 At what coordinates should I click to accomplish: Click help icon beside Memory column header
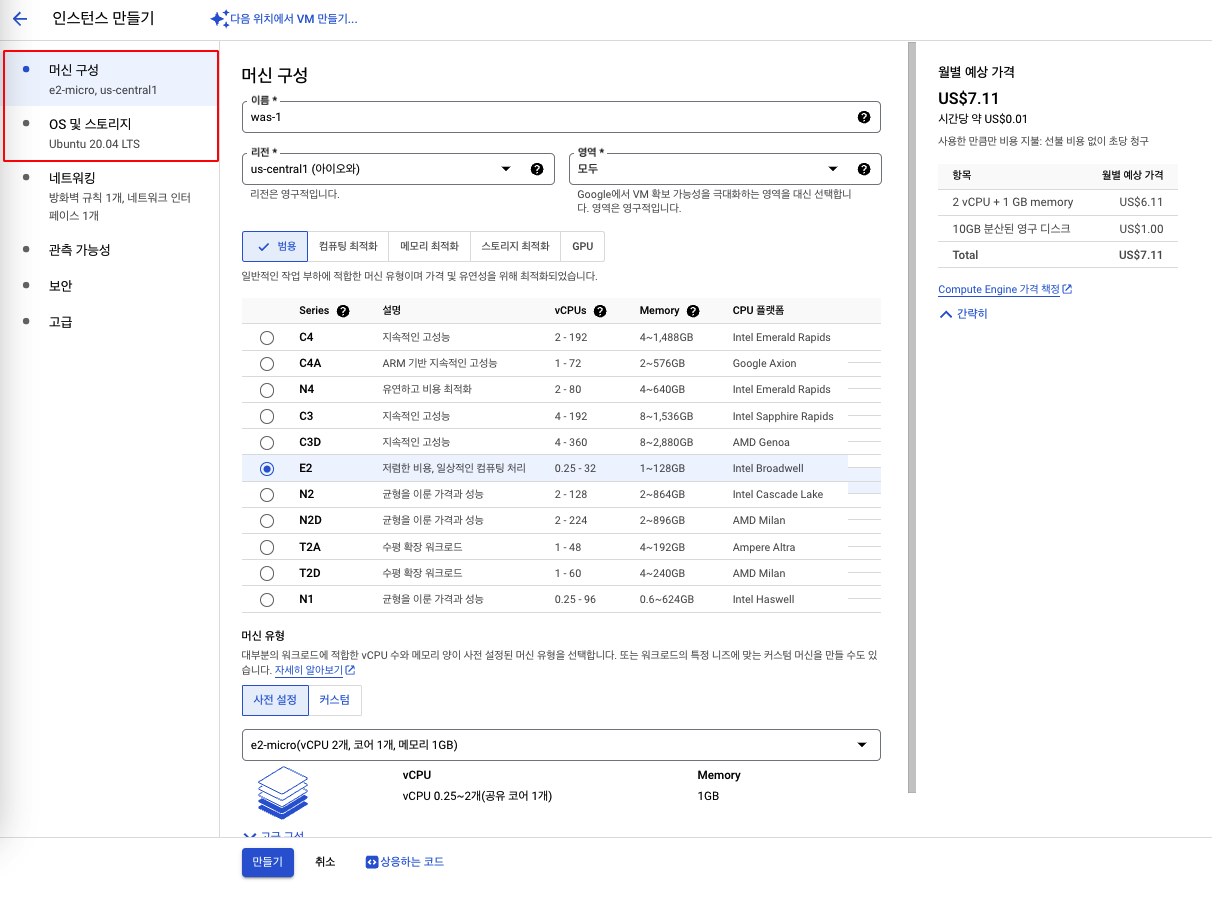(x=693, y=311)
